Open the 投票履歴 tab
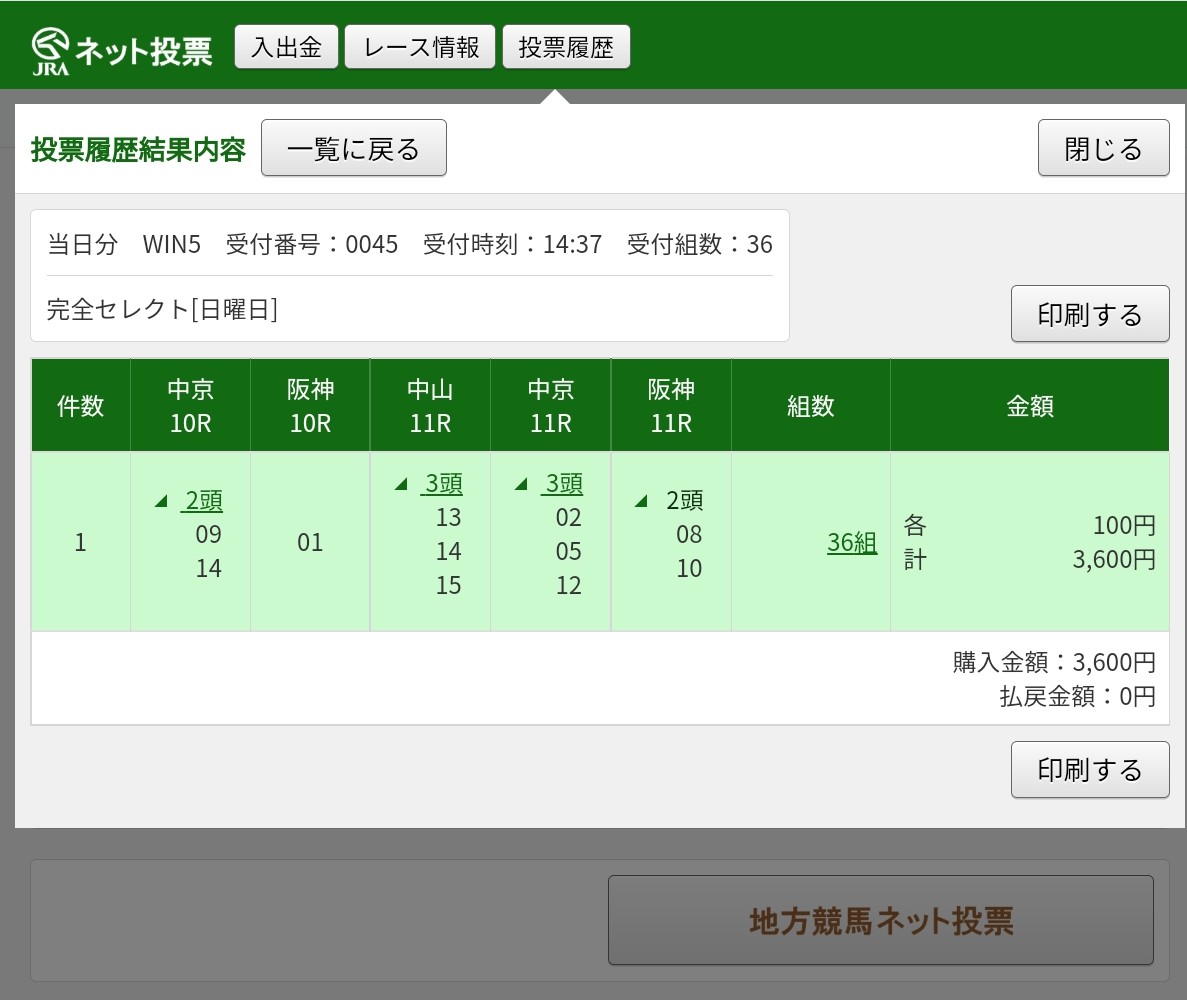Image resolution: width=1187 pixels, height=1000 pixels. click(x=566, y=47)
